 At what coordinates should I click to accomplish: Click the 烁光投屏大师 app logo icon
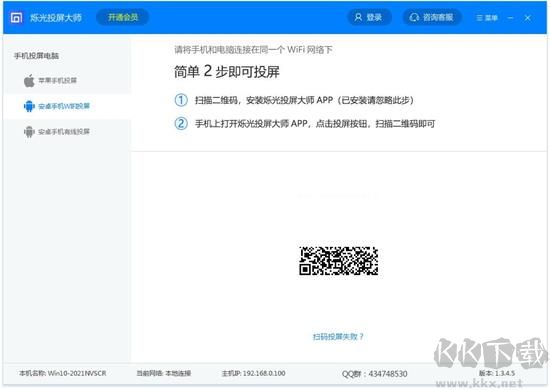click(x=16, y=18)
